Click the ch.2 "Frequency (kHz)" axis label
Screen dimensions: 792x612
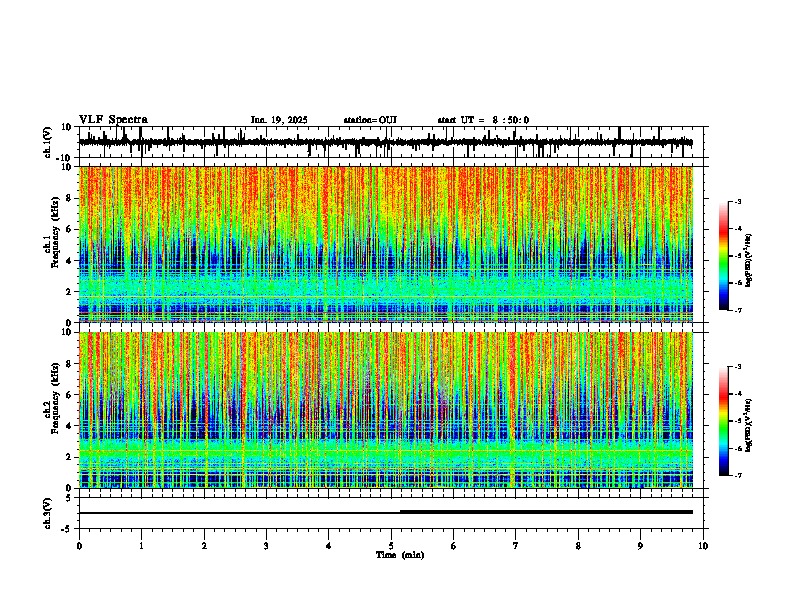coord(56,398)
